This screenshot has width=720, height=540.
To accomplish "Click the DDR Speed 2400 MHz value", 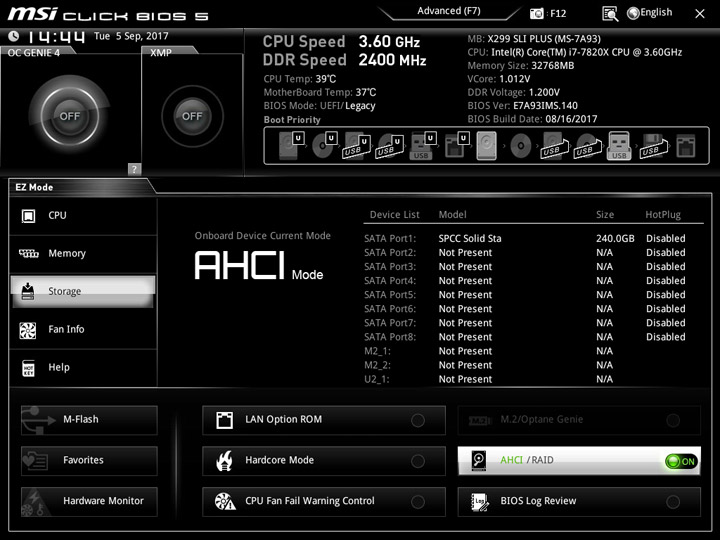I will [x=392, y=60].
